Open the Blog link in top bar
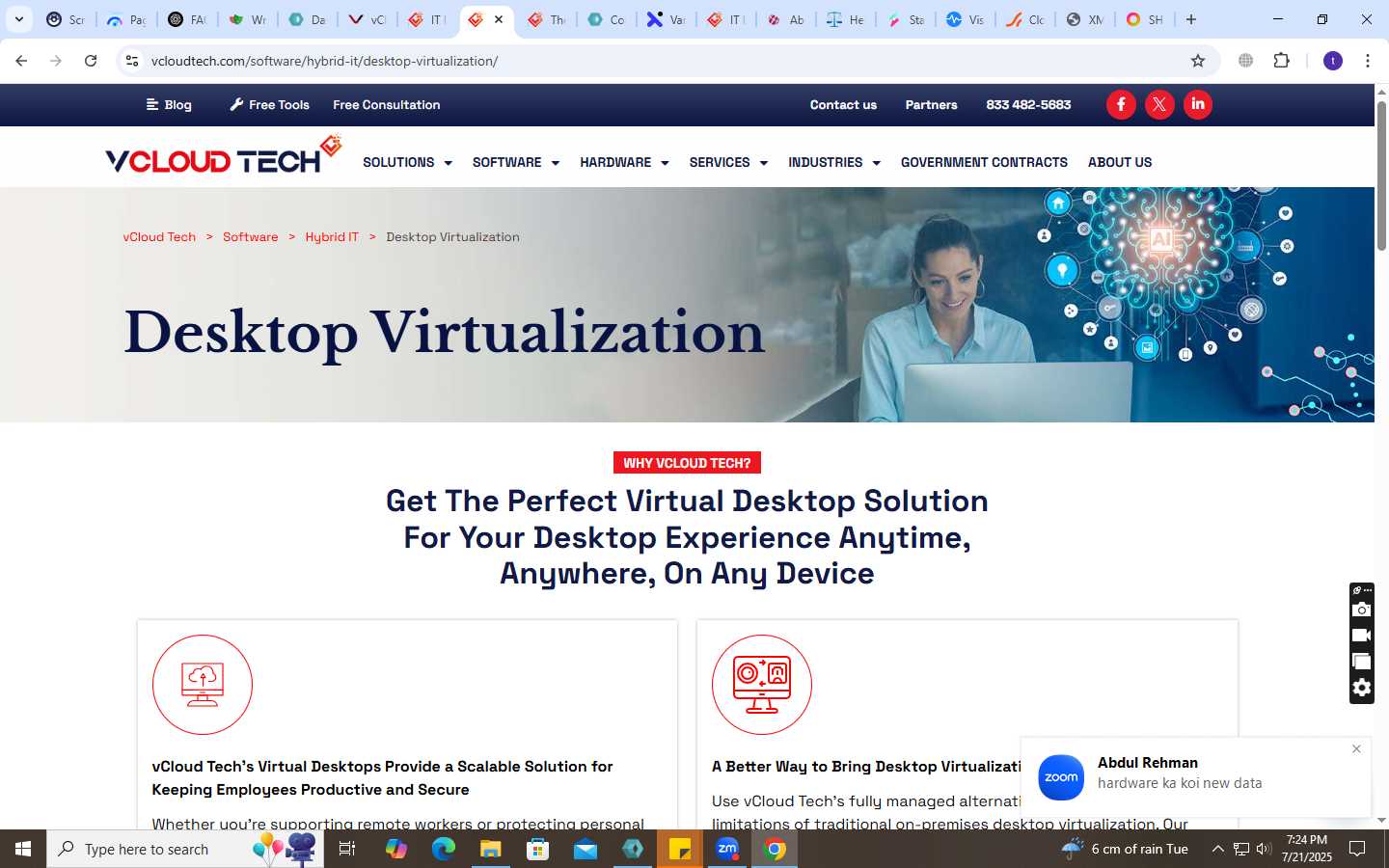 pos(169,105)
